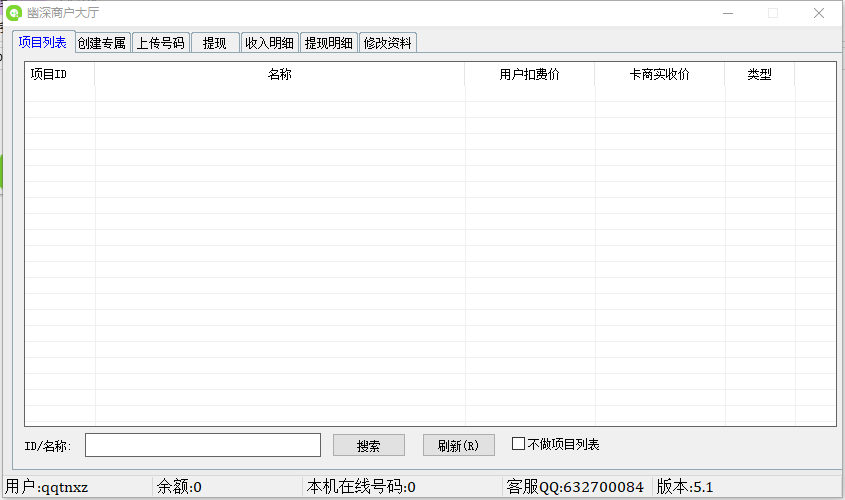Click the 搜索 button
Viewport: 845px width, 500px height.
click(x=369, y=446)
